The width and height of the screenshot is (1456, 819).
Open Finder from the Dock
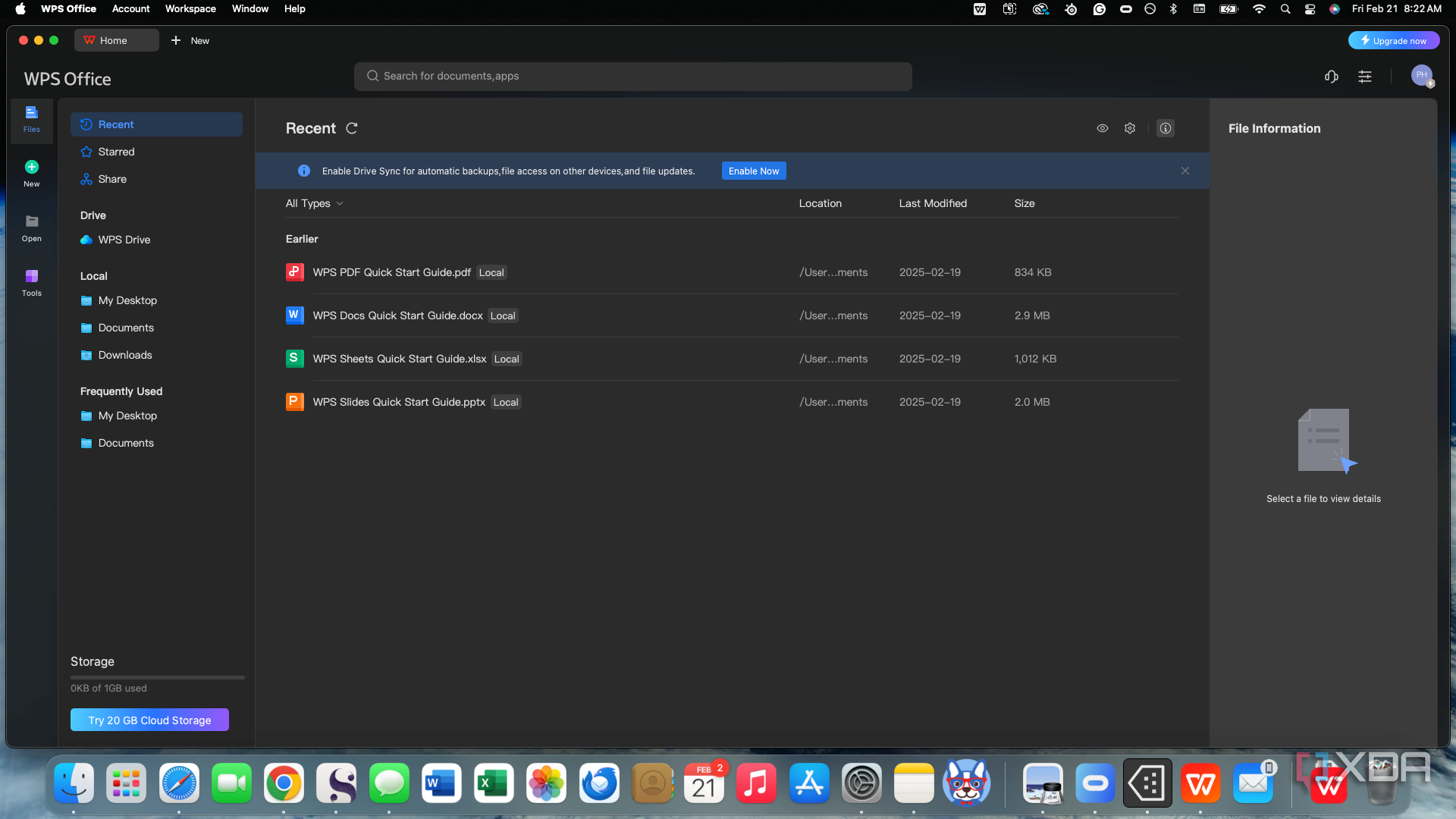tap(74, 783)
